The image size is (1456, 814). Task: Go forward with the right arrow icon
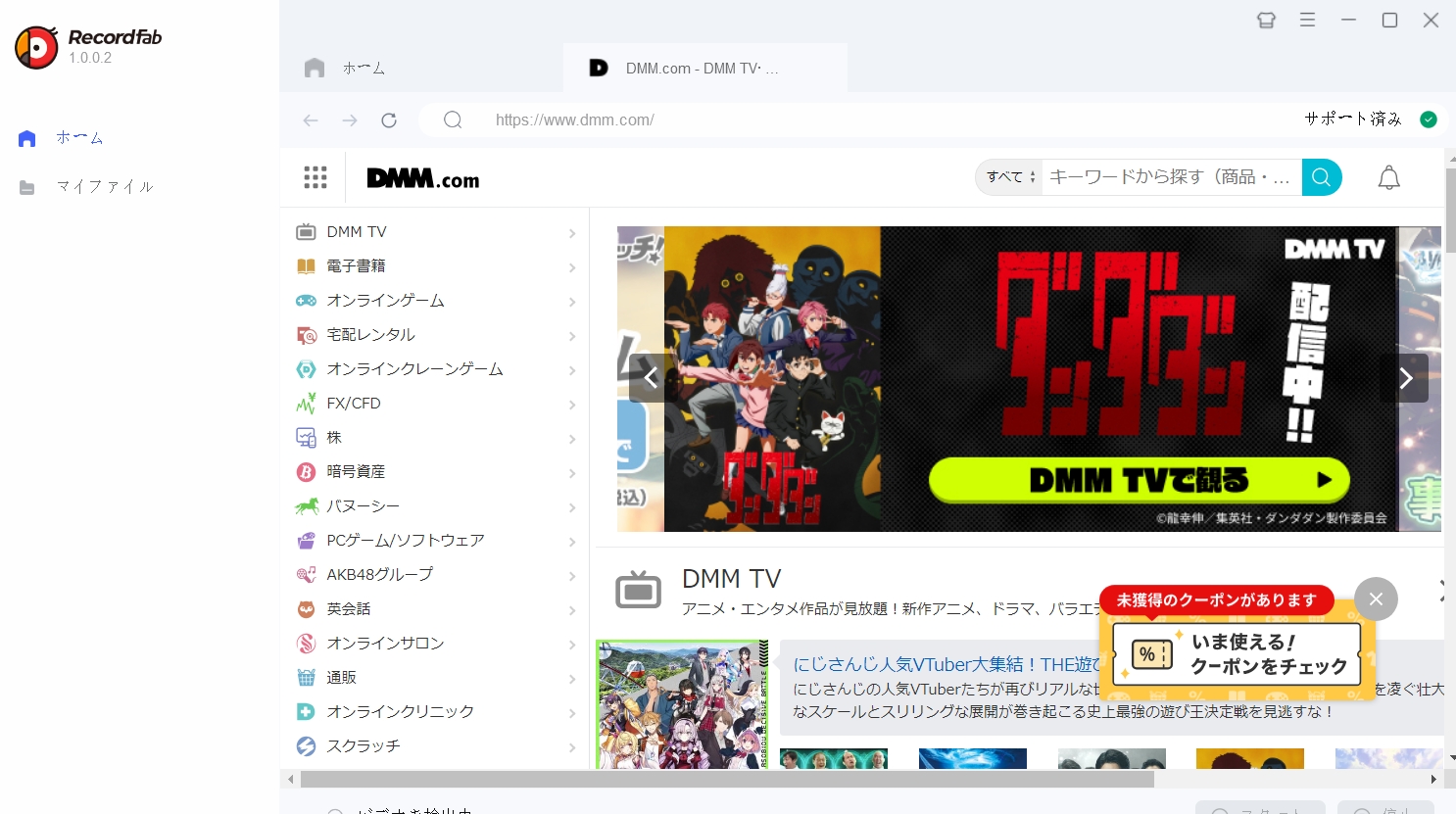[x=350, y=120]
